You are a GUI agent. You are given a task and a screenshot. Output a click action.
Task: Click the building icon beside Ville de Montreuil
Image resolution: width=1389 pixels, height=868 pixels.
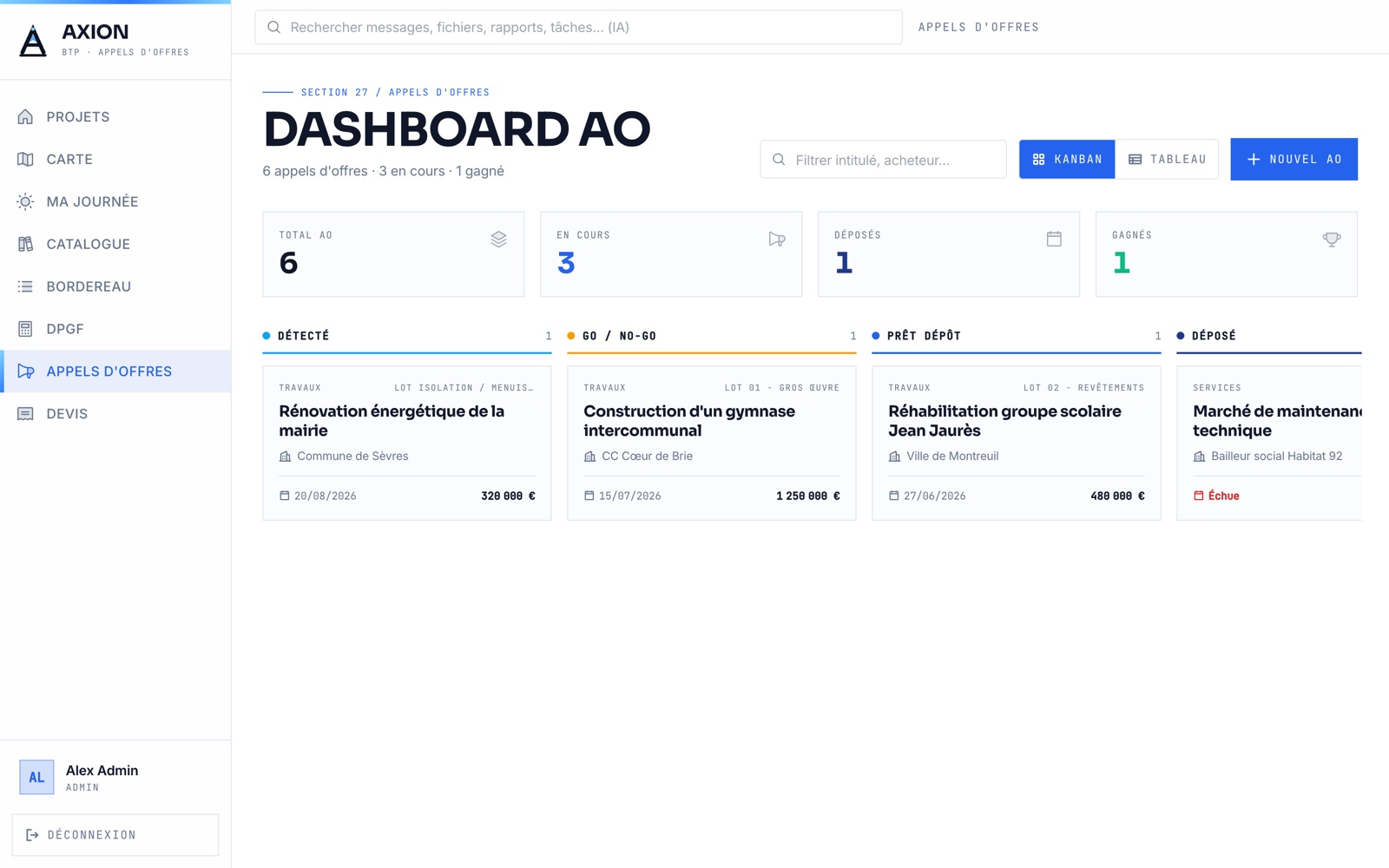point(894,457)
